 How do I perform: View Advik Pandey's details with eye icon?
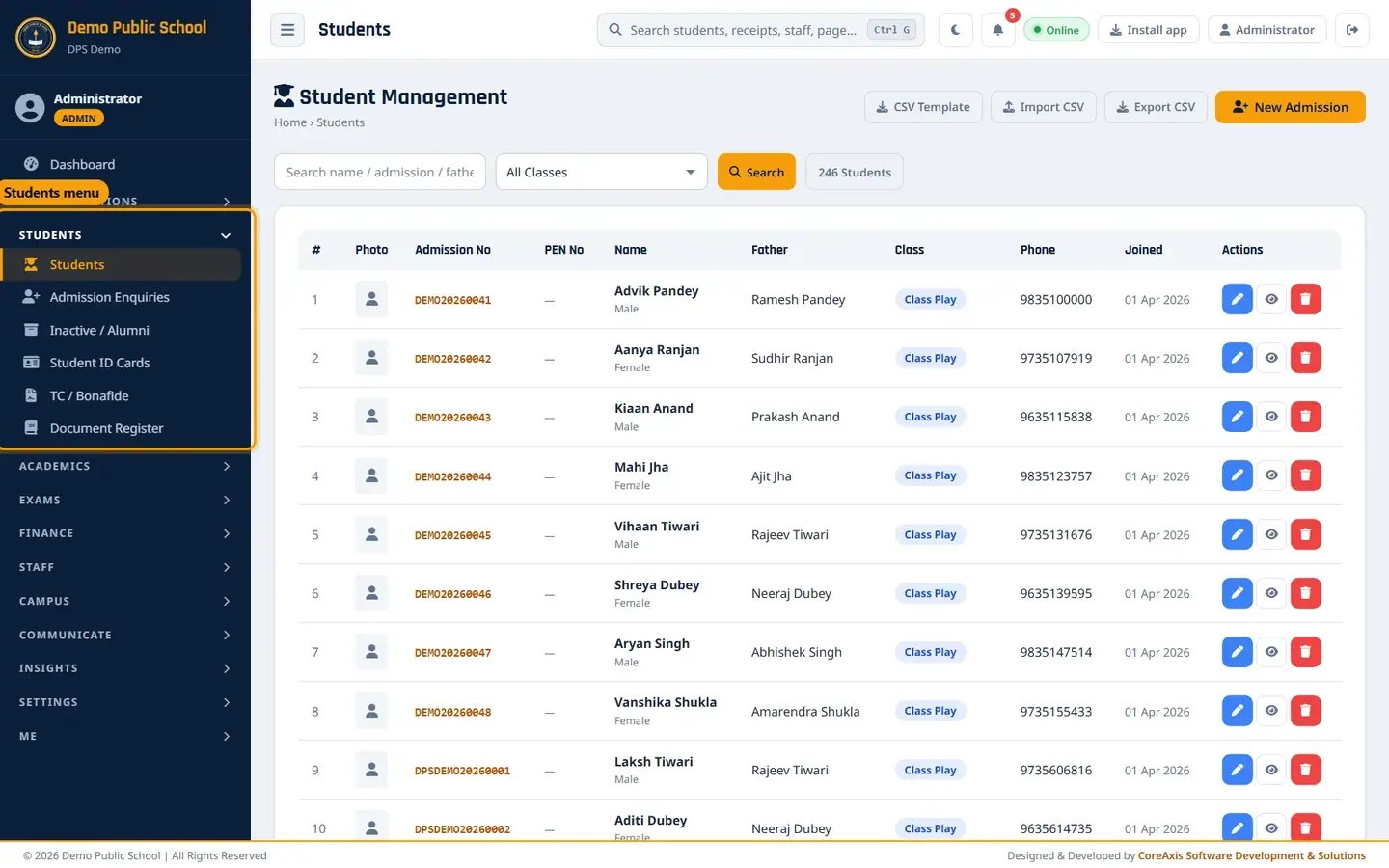point(1271,299)
